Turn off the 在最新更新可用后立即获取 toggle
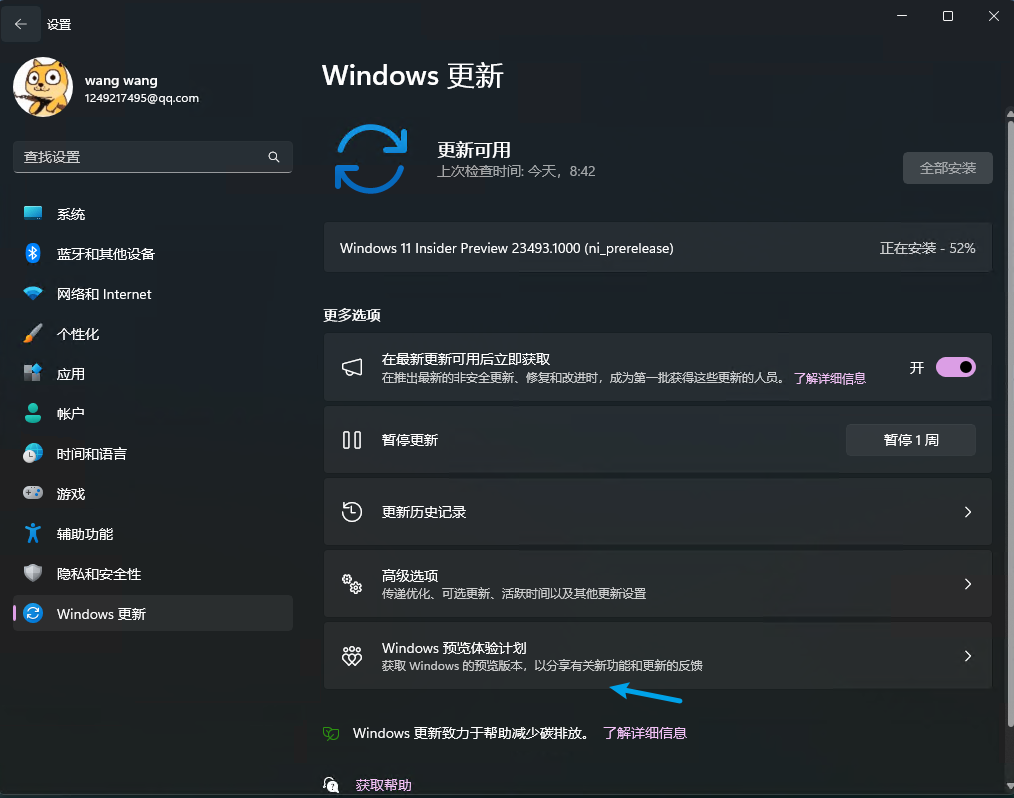1014x798 pixels. click(956, 367)
